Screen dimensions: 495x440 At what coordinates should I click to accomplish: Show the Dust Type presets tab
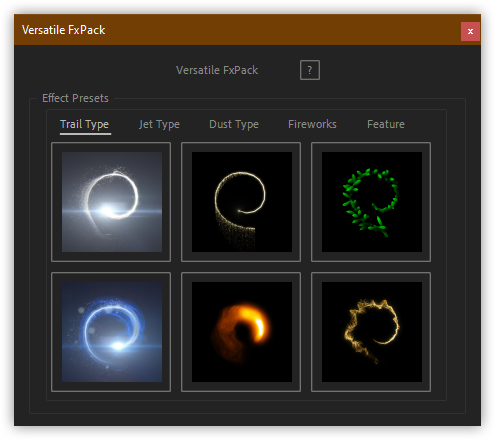click(x=234, y=124)
